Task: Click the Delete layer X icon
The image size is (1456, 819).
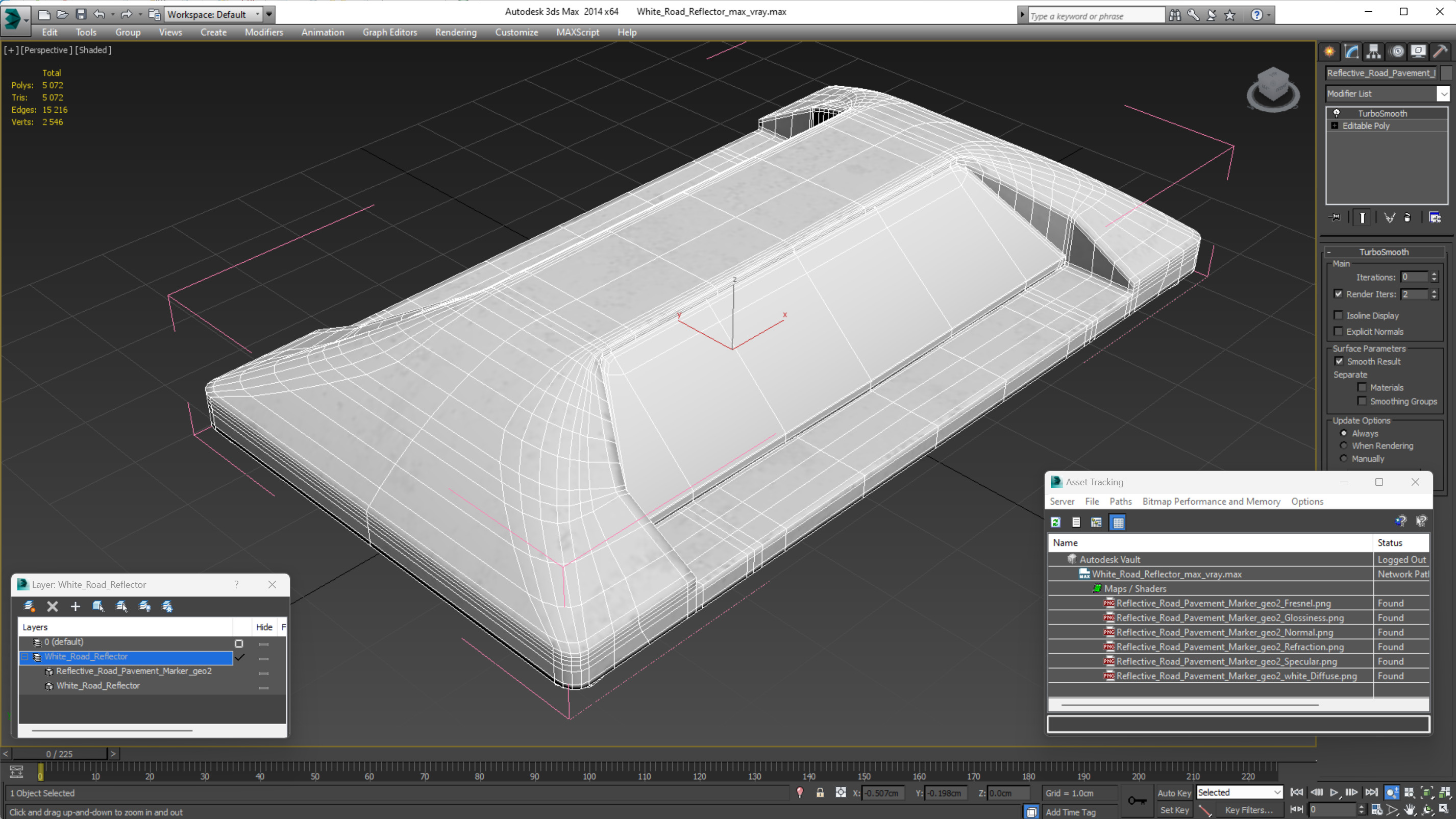Action: (53, 607)
